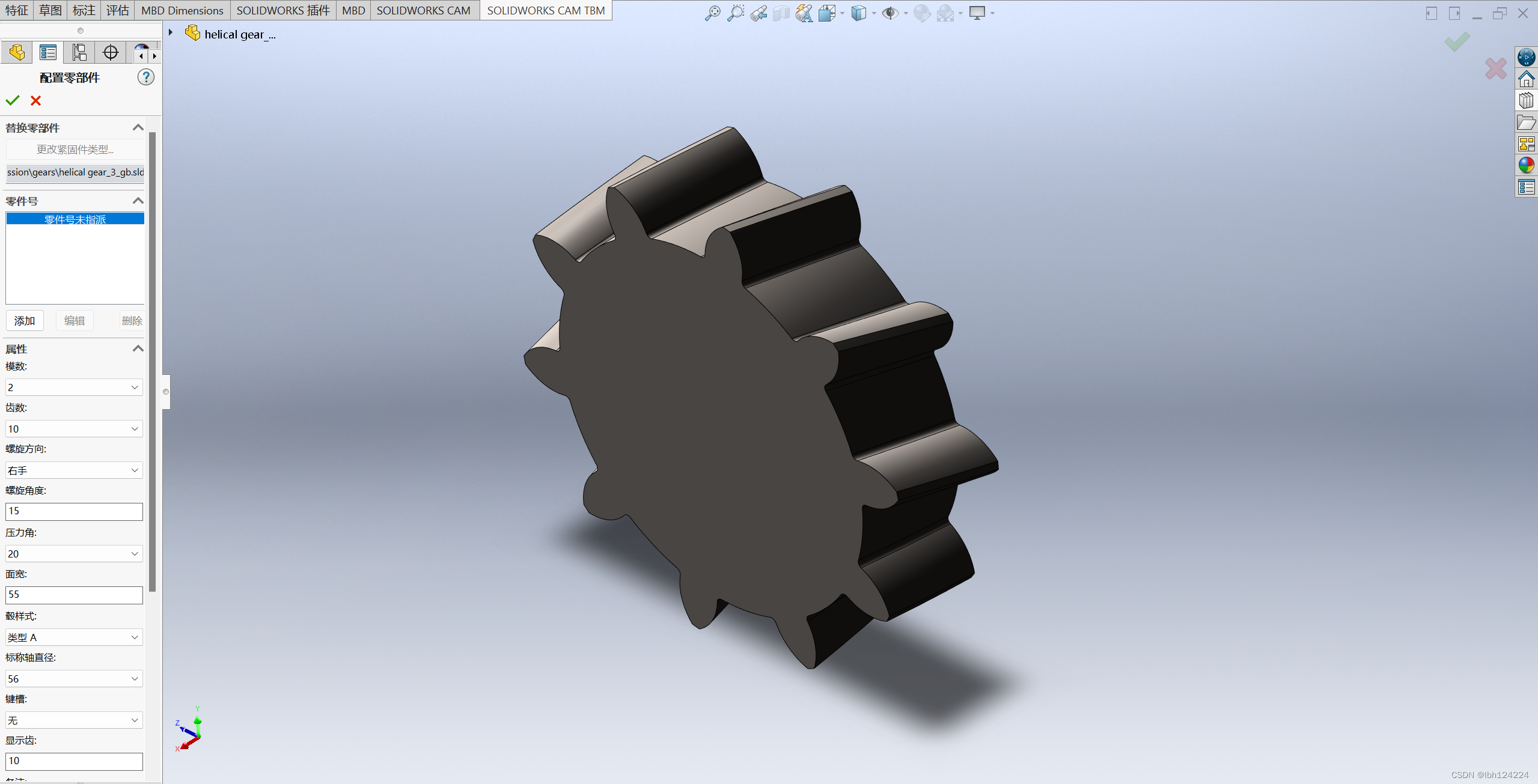Click the Zoom to Fit magnifier icon
Screen dimensions: 1538x784
pos(712,13)
